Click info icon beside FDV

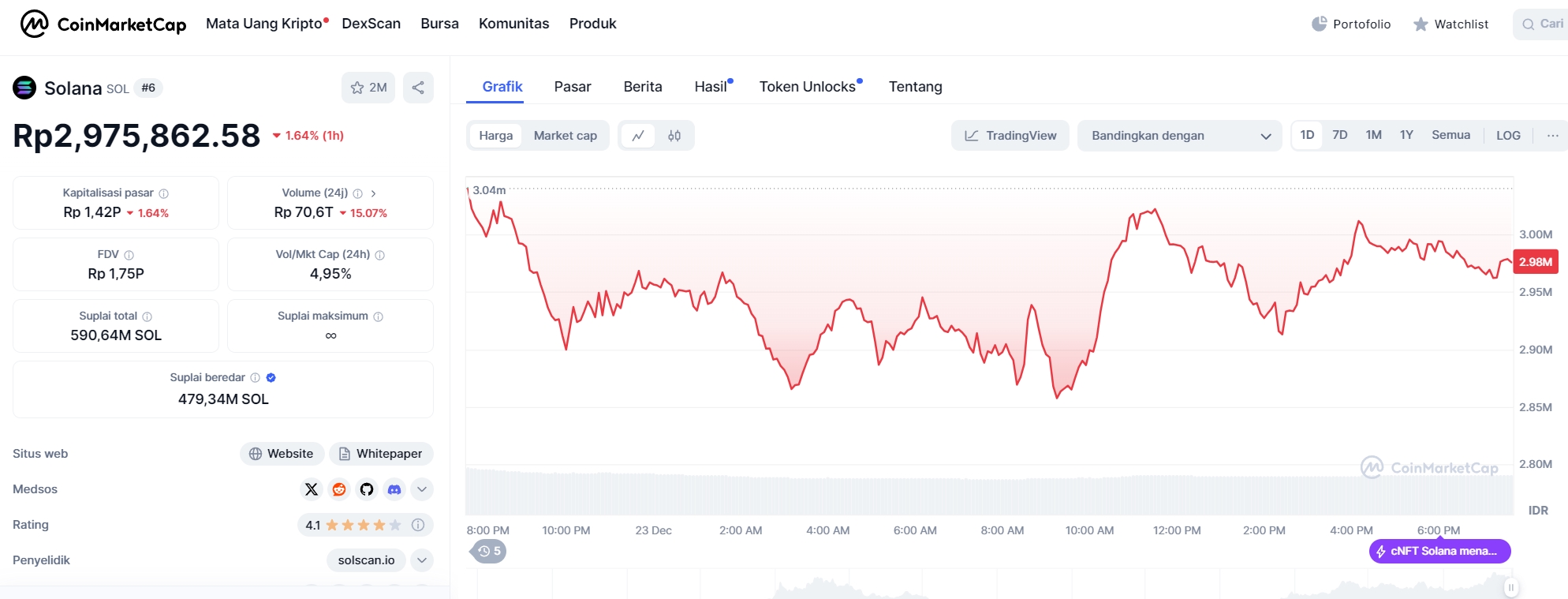click(x=129, y=255)
